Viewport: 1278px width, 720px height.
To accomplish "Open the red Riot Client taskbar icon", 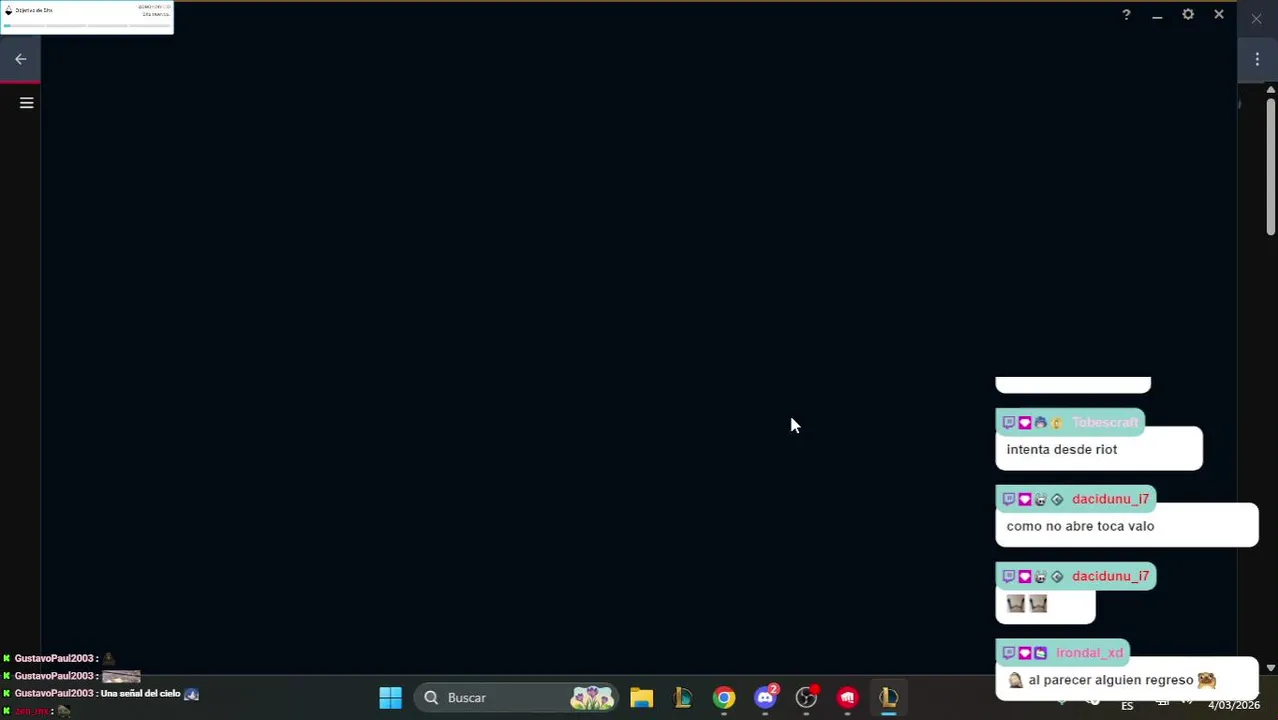I will coord(848,698).
